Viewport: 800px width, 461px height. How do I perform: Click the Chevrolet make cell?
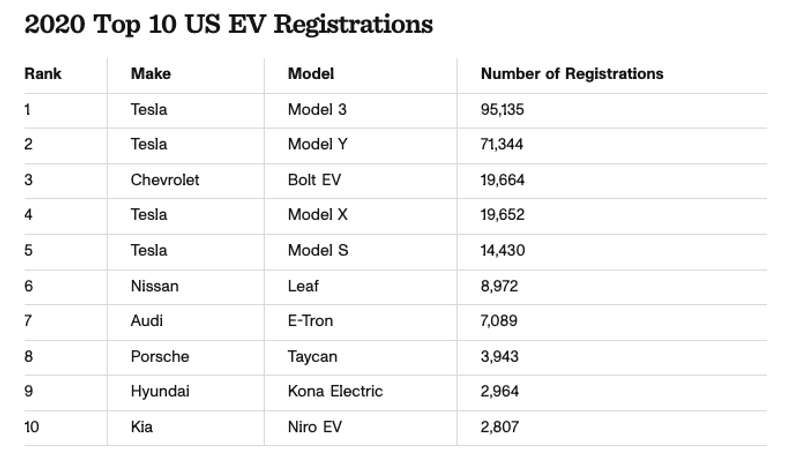click(x=165, y=180)
